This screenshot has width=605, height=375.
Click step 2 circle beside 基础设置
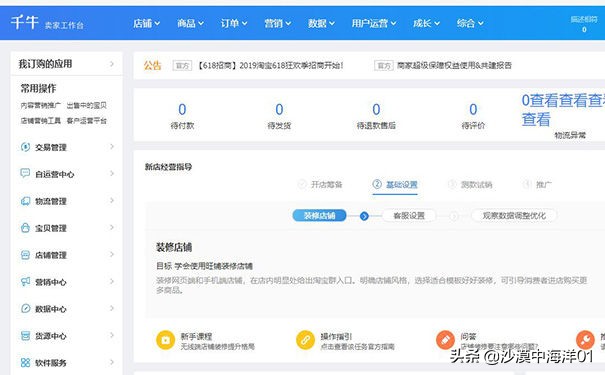click(x=377, y=184)
